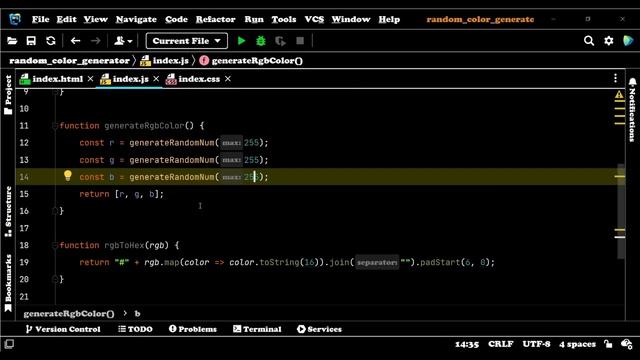Run with coverage icon

coord(280,41)
